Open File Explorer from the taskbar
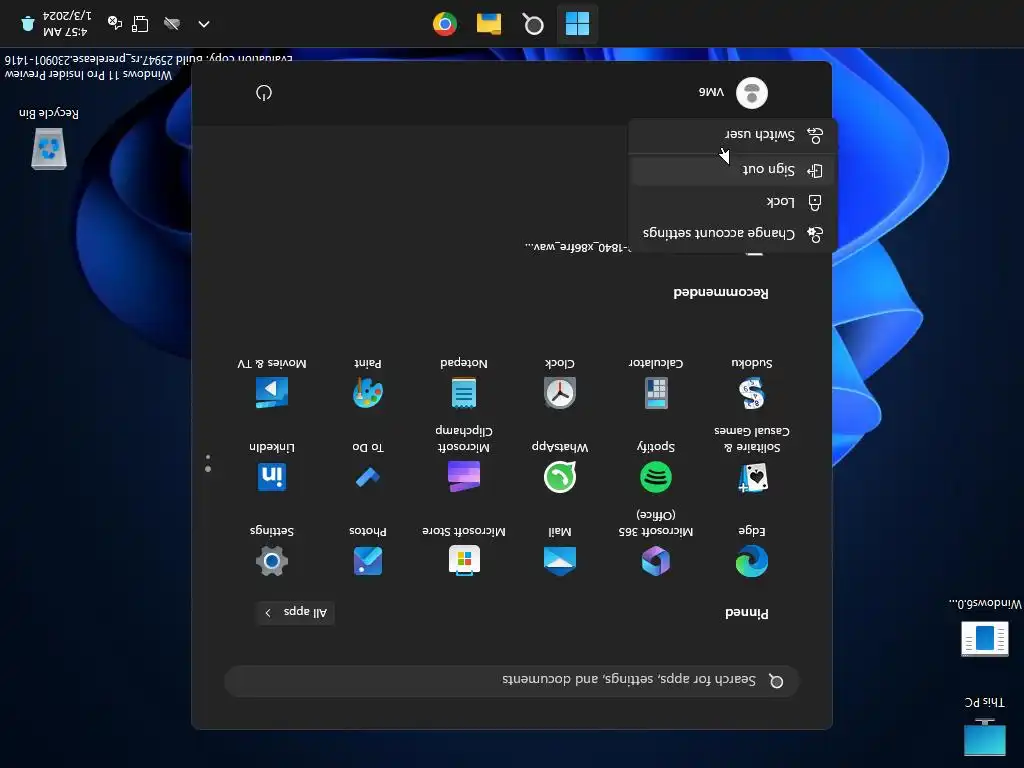The image size is (1024, 768). [x=488, y=24]
